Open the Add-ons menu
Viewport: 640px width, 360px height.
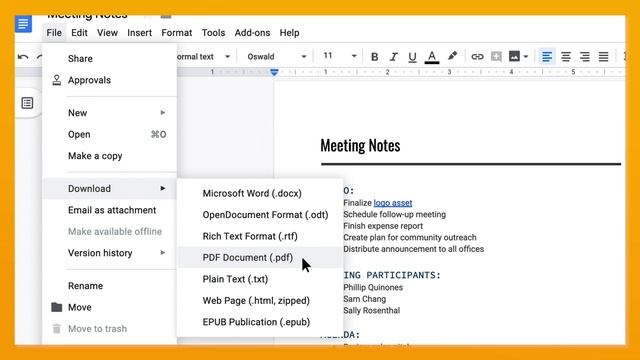[x=252, y=33]
